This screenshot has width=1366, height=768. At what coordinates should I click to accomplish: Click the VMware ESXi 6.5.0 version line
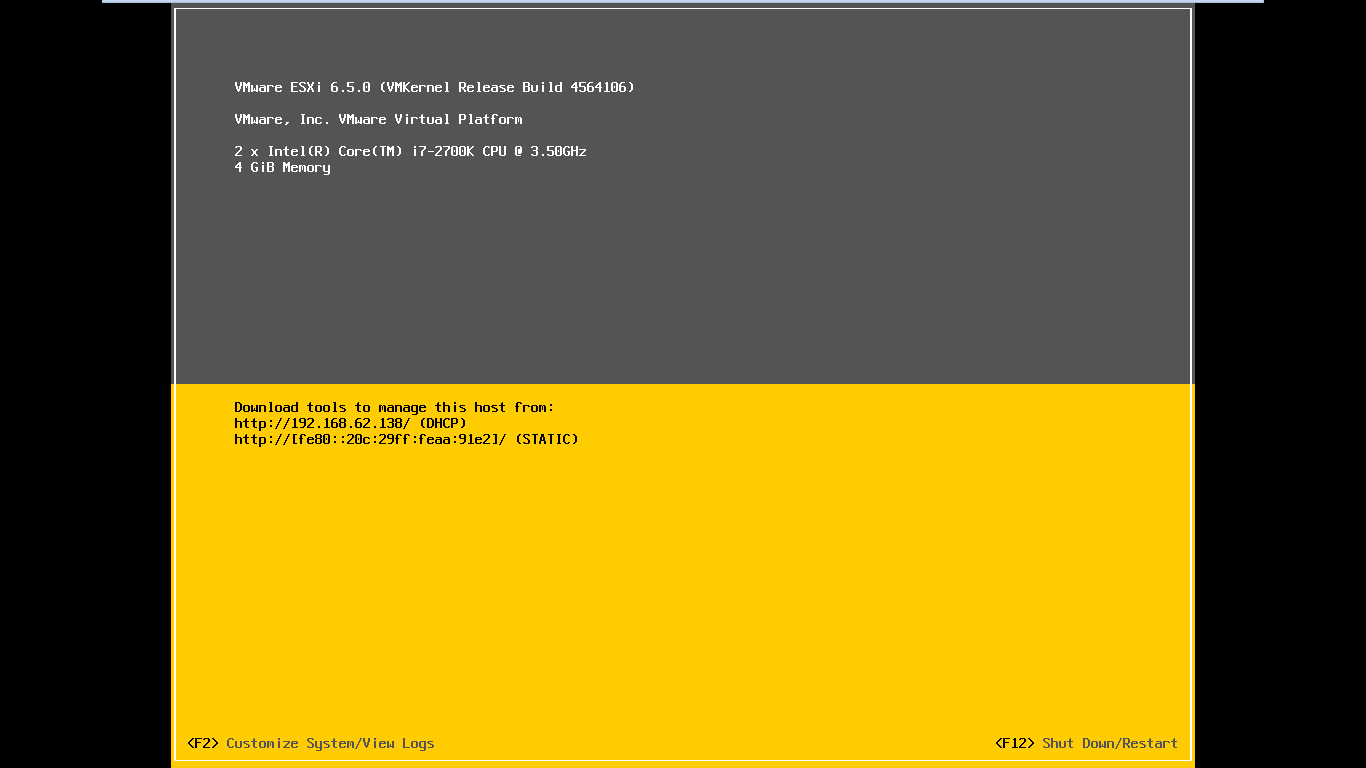434,87
